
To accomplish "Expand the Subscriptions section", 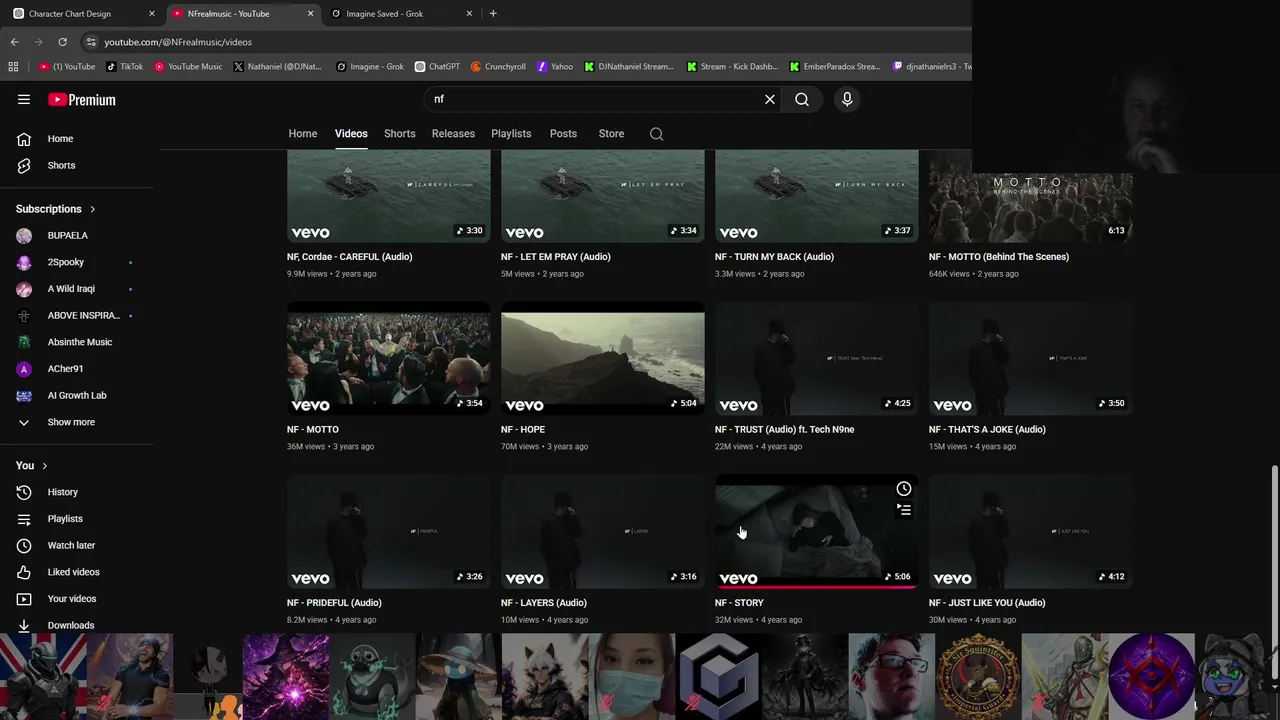I will (56, 209).
